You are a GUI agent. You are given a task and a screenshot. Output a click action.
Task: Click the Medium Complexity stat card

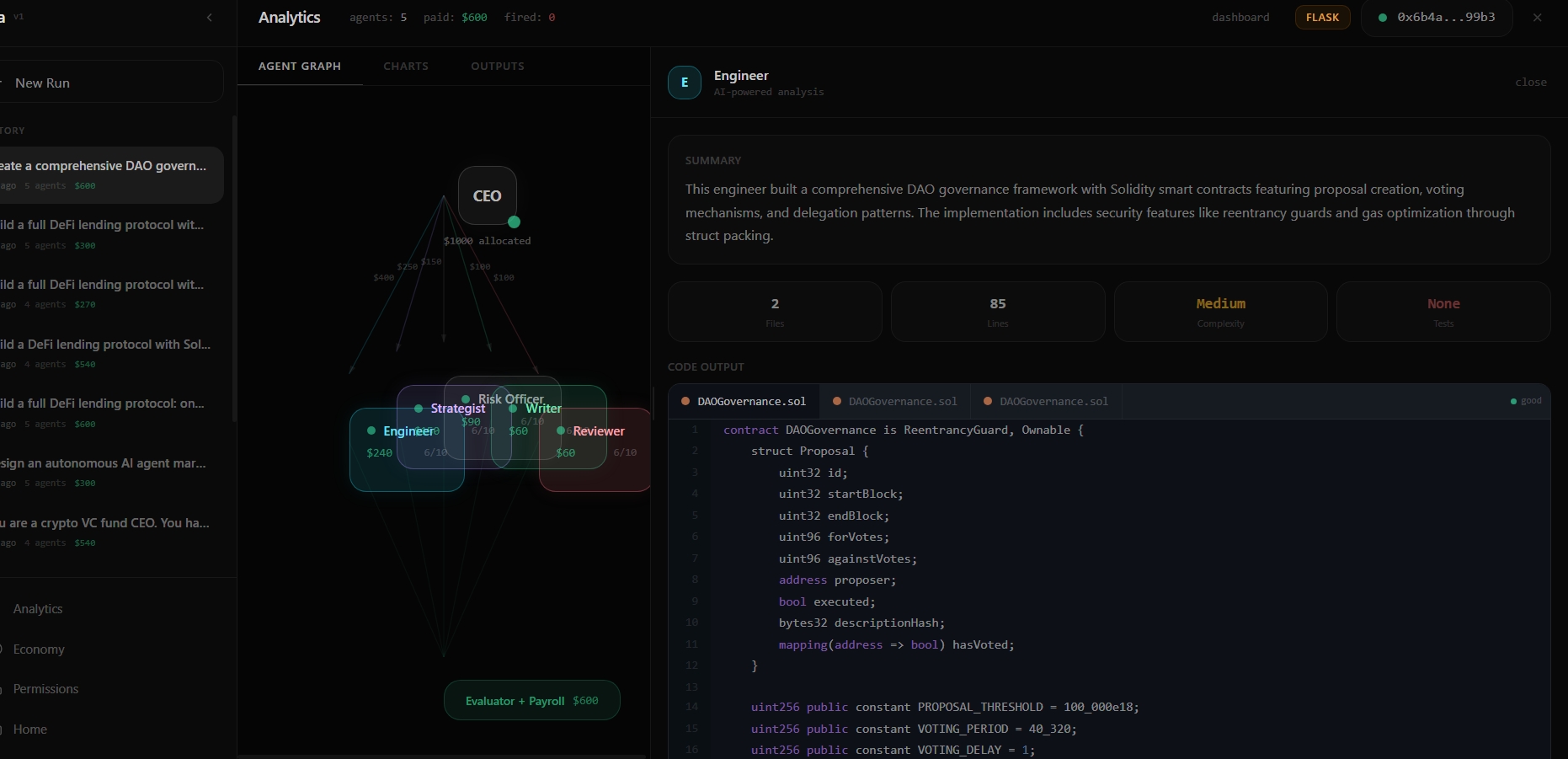1221,312
